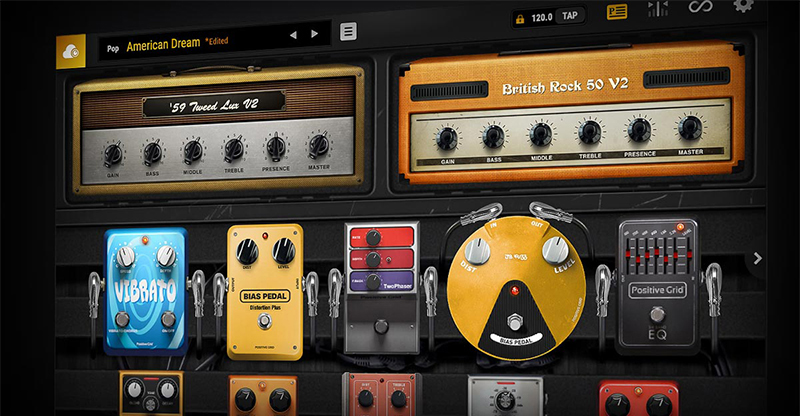Click the leftmost band slider on EQ pedal

[628, 253]
